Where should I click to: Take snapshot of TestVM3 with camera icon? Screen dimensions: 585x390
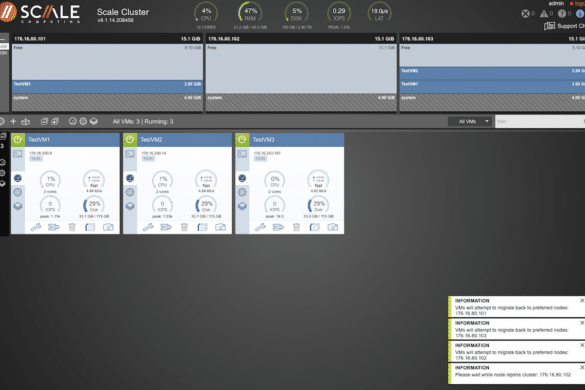click(333, 227)
